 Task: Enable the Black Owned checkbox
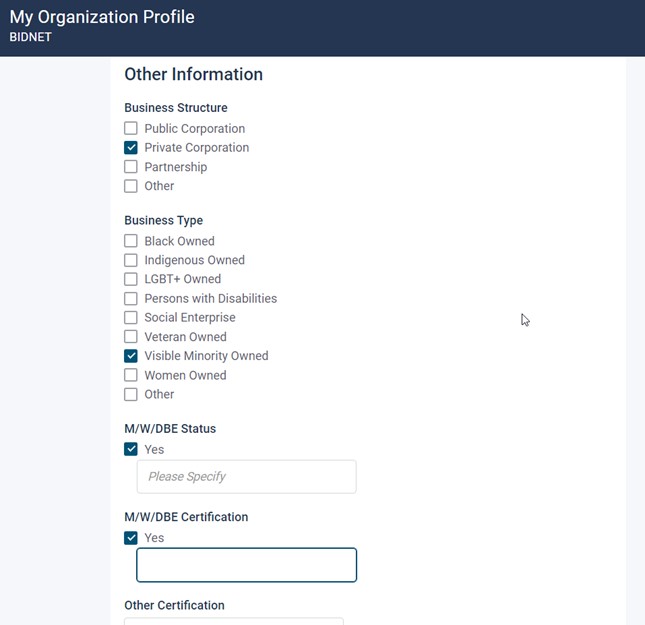(x=131, y=241)
